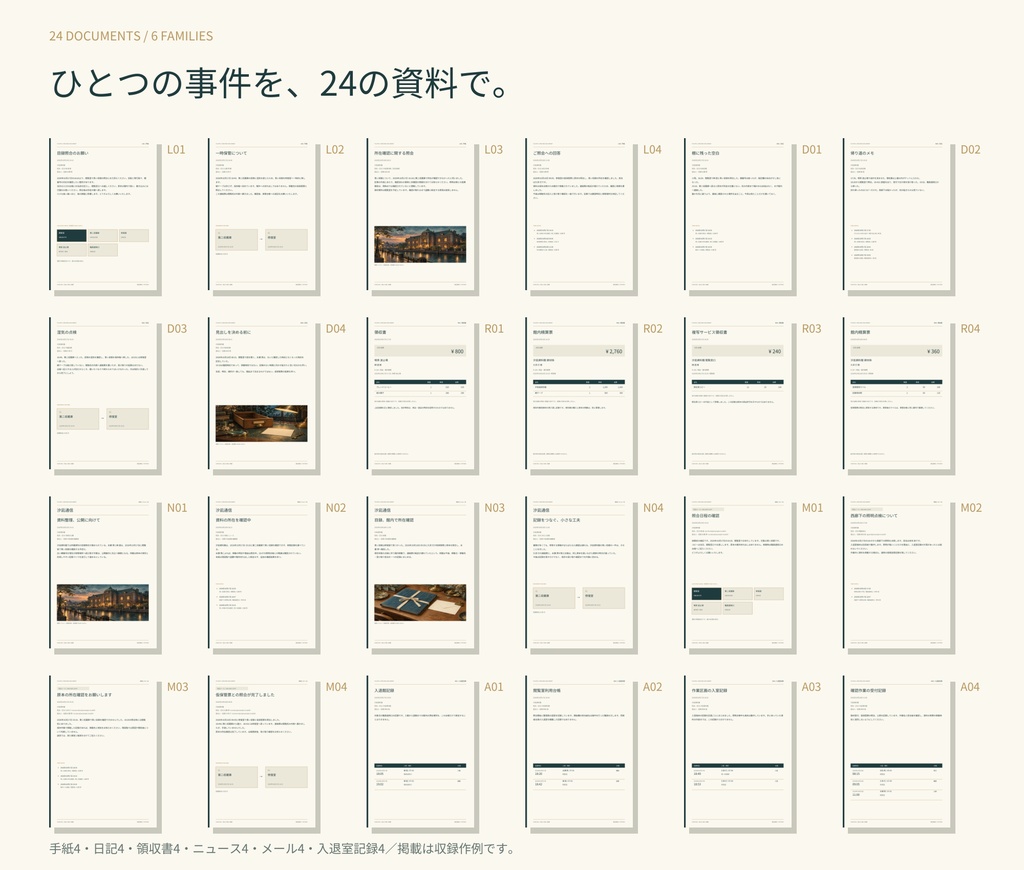Screen dimensions: 1024x870
Task: Open document thumbnail L04
Action: tap(579, 214)
